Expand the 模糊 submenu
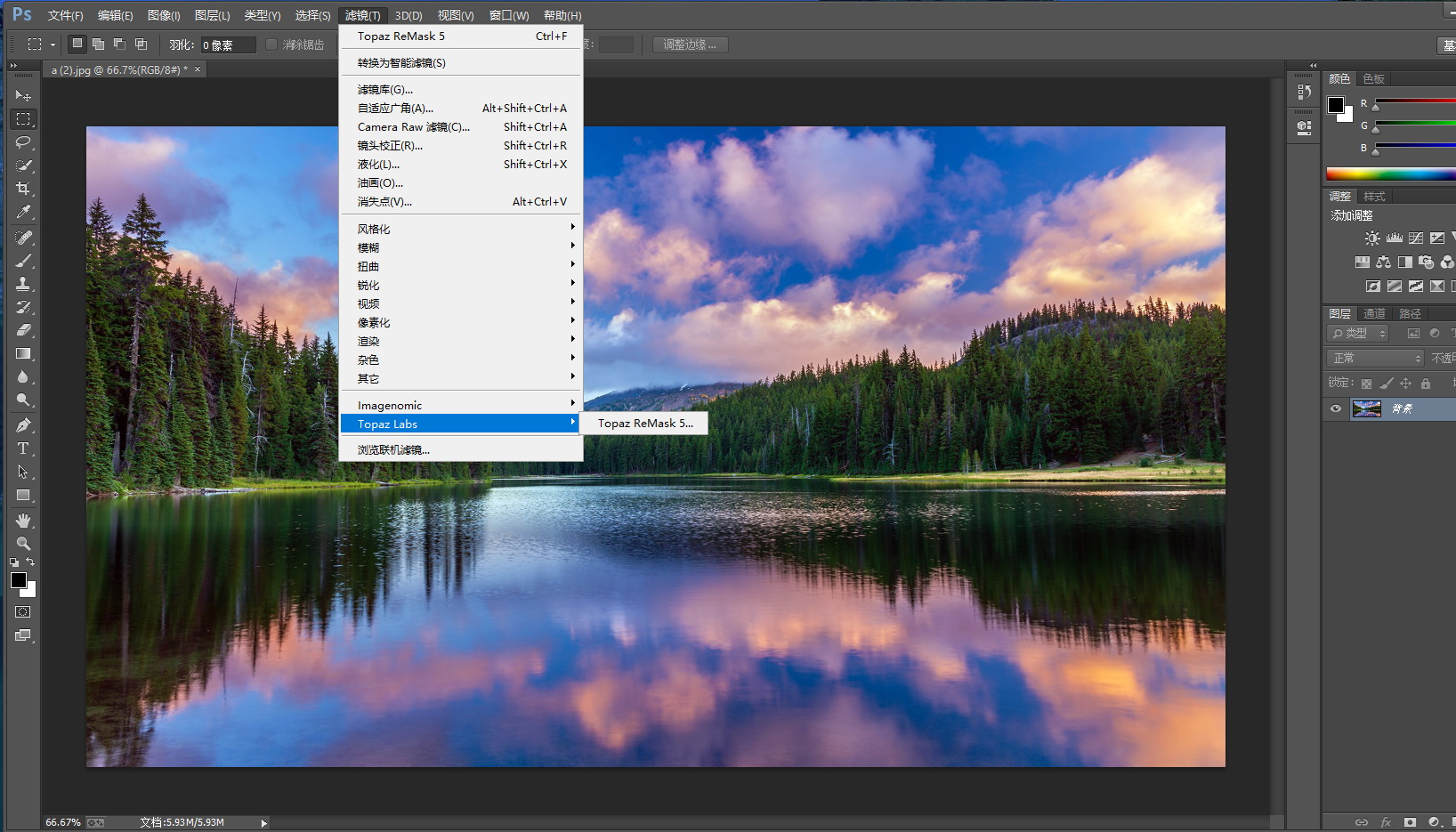1456x832 pixels. (x=461, y=247)
